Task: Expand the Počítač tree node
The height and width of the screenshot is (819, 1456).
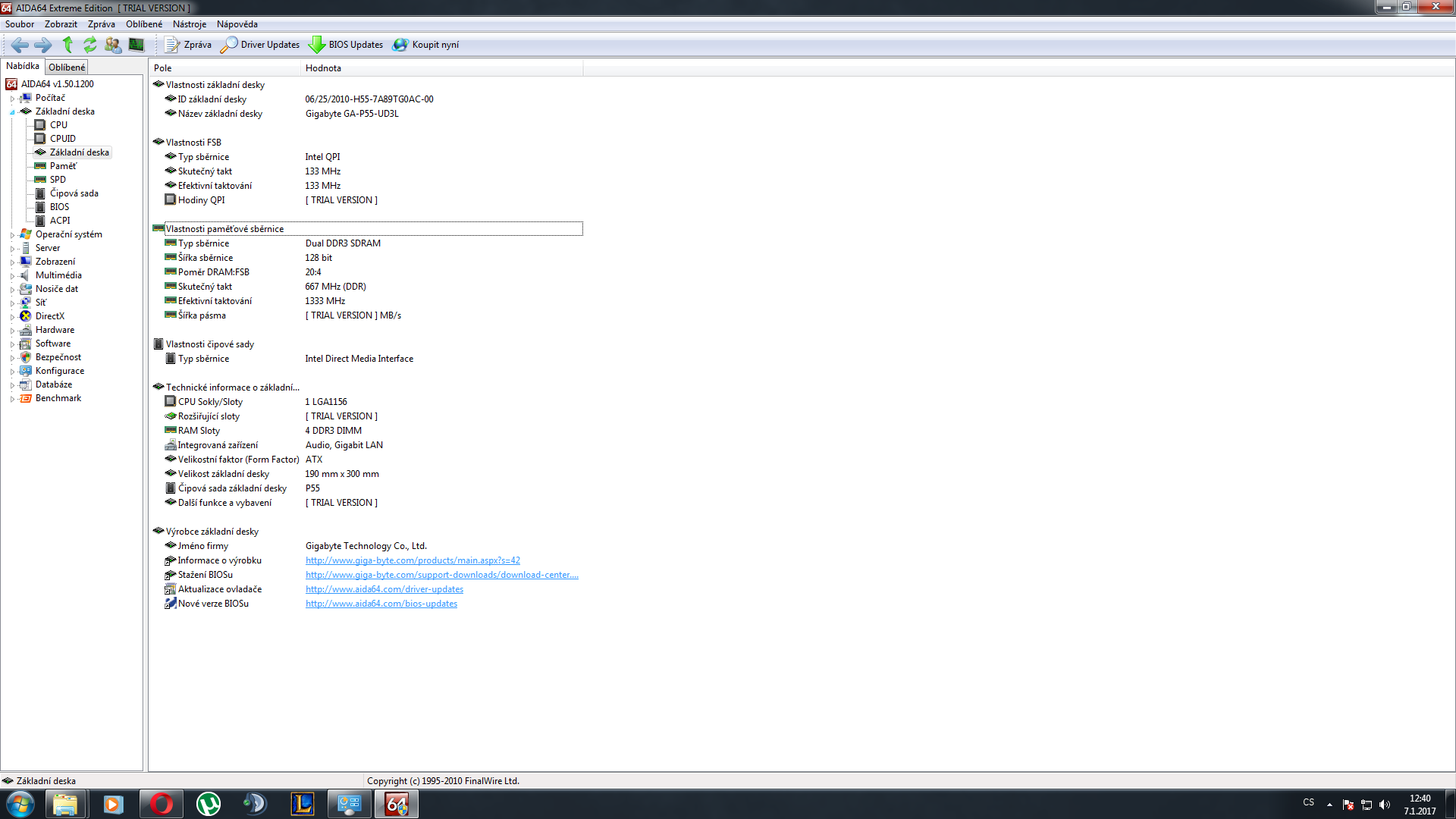Action: tap(12, 99)
